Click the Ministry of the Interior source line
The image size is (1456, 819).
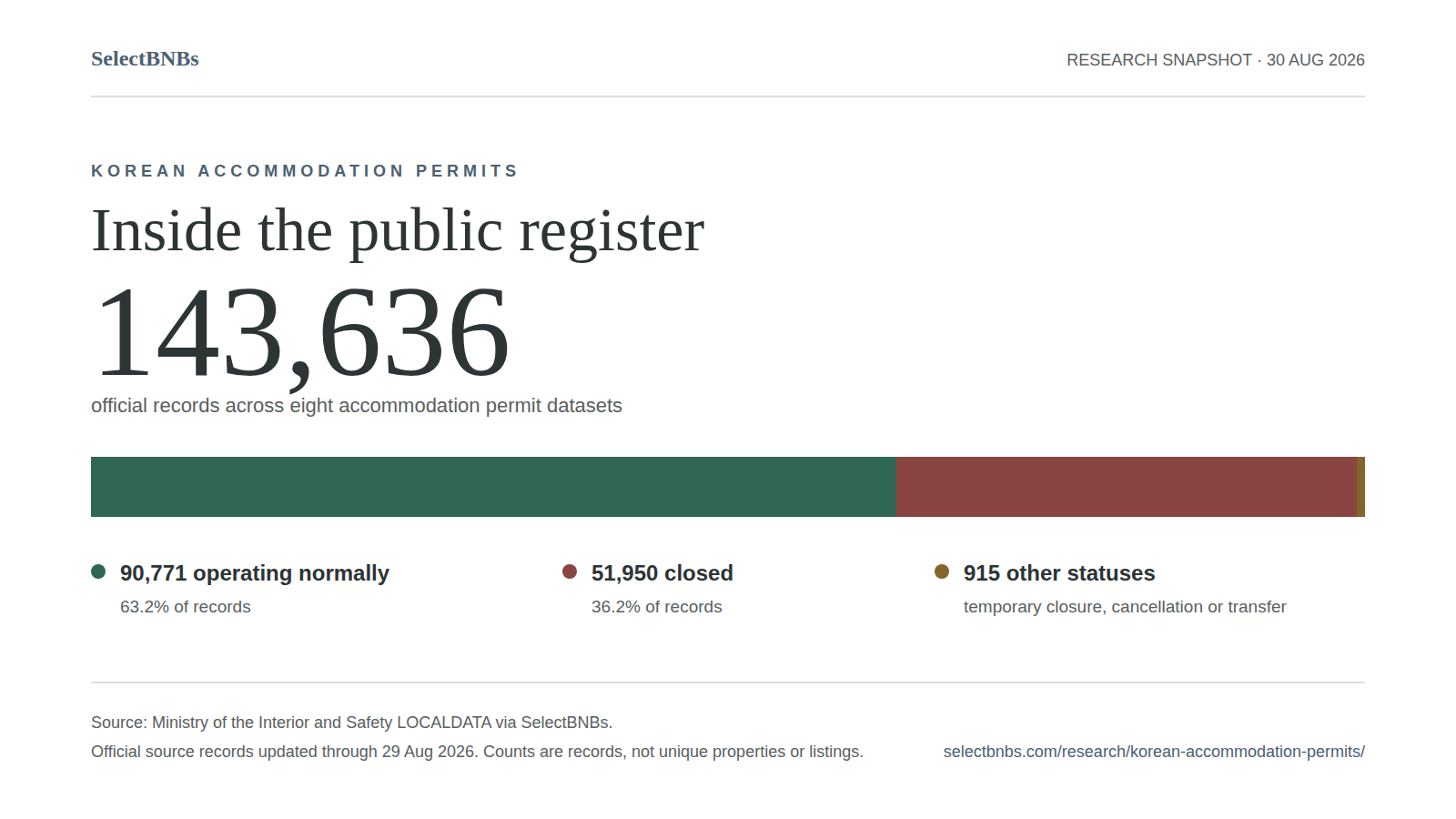pyautogui.click(x=351, y=723)
